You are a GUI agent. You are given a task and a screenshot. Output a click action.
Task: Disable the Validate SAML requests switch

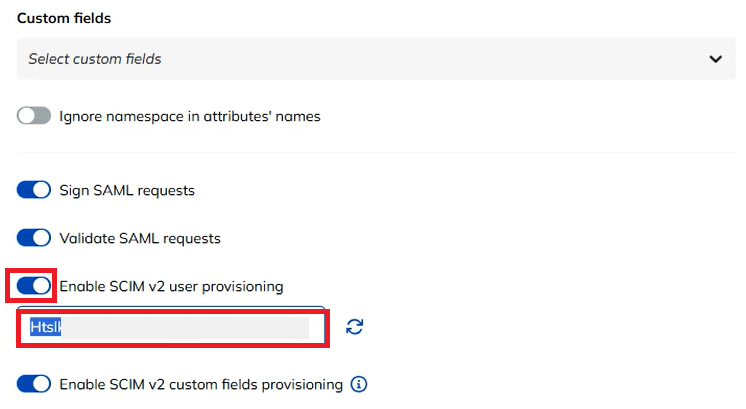(34, 238)
